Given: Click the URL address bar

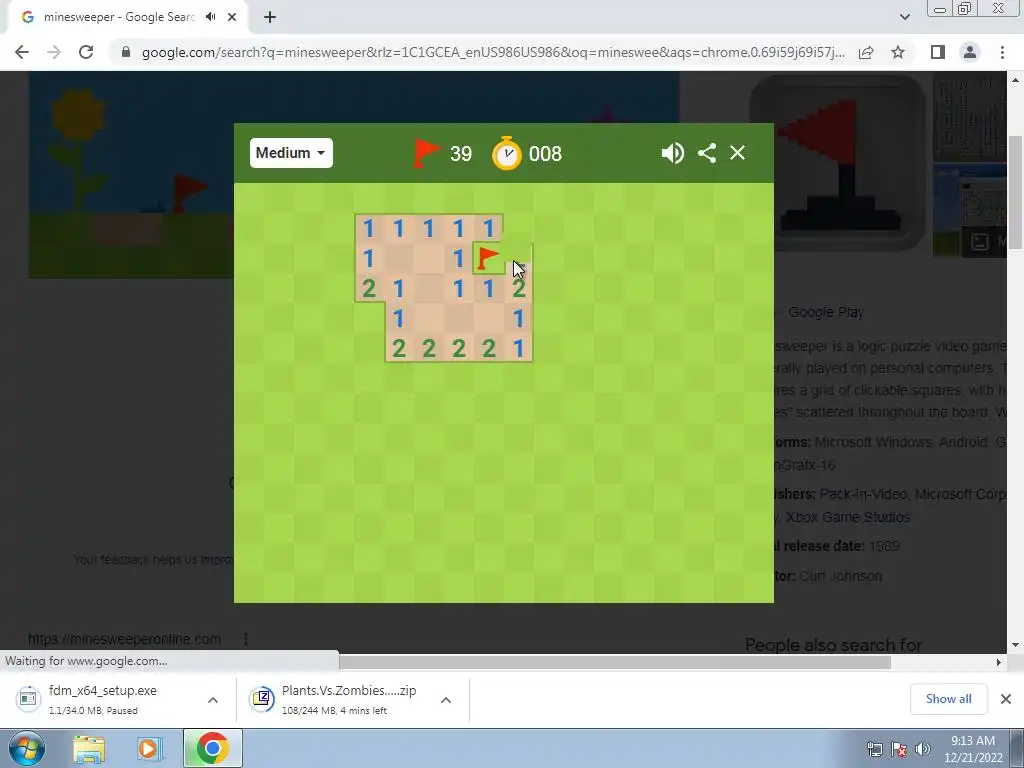Looking at the screenshot, I should point(493,52).
